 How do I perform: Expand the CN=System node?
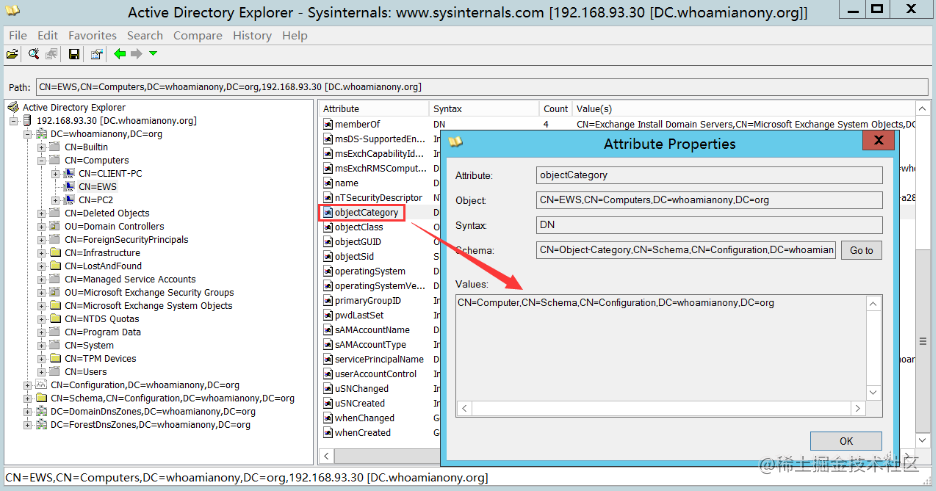click(x=41, y=345)
